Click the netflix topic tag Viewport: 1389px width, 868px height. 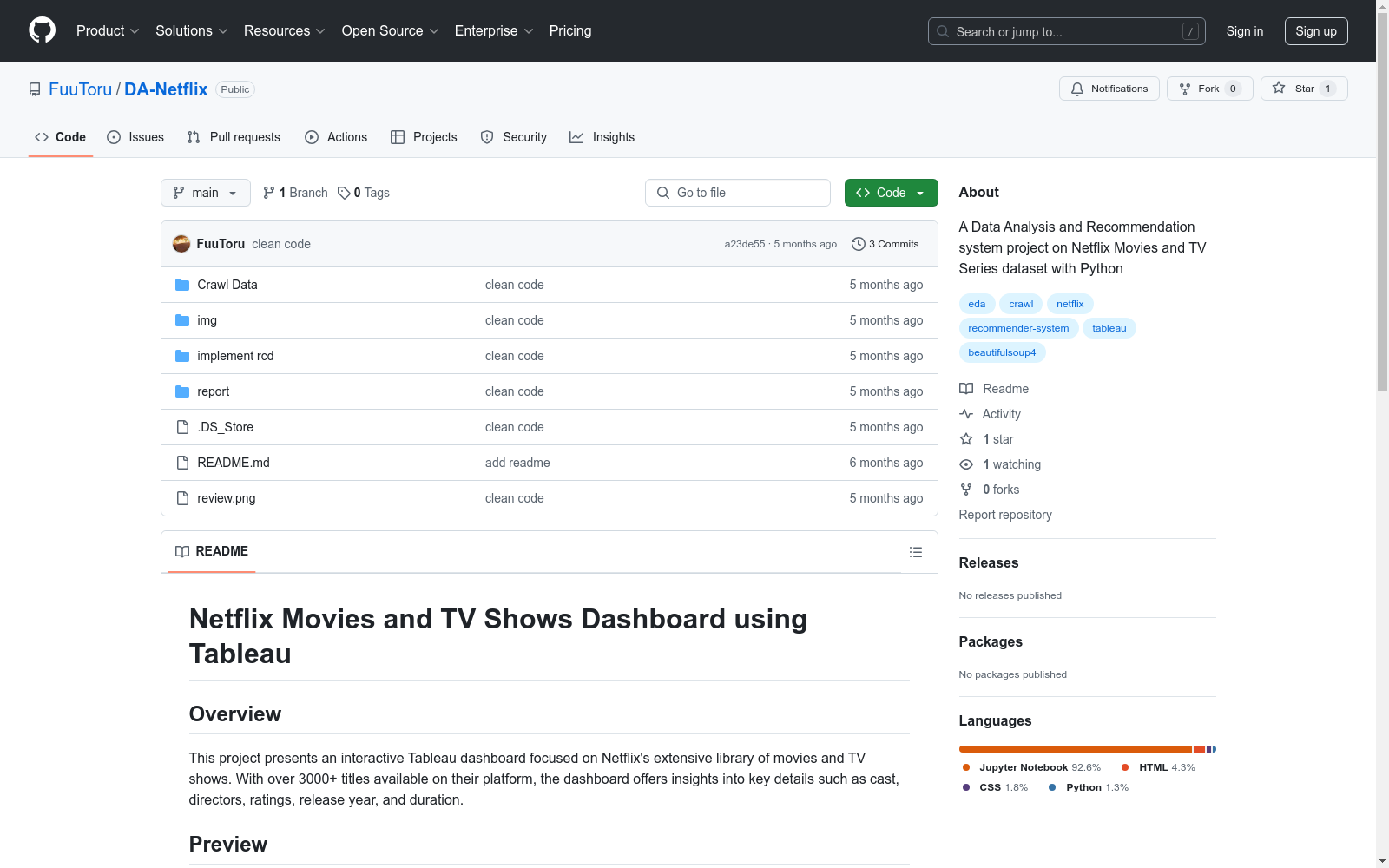1070,304
